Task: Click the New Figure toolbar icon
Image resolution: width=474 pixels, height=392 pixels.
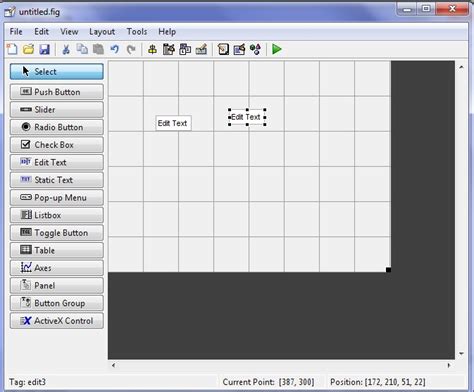Action: [12, 49]
